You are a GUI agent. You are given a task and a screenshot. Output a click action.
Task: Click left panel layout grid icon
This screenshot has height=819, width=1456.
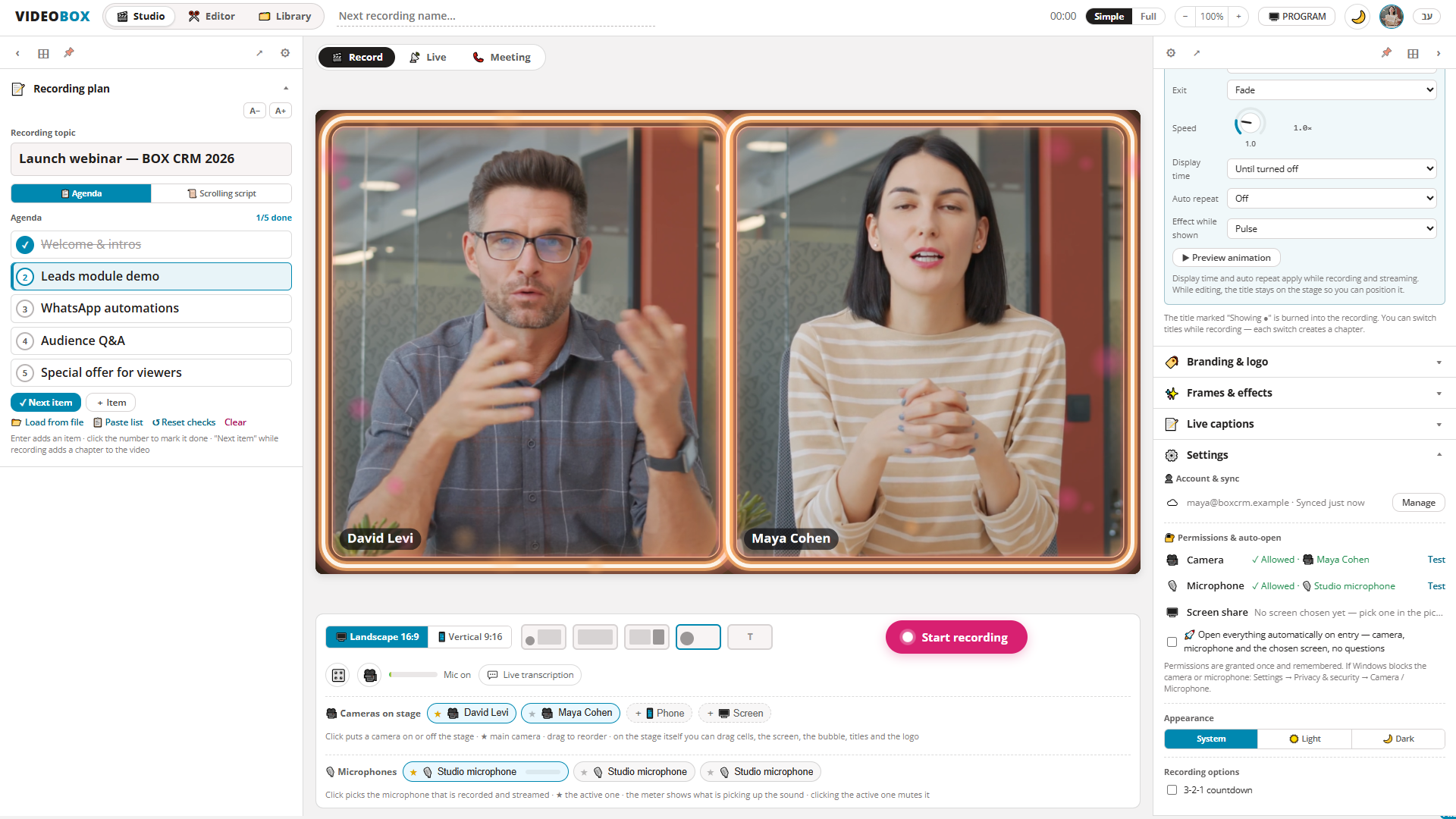[x=43, y=53]
